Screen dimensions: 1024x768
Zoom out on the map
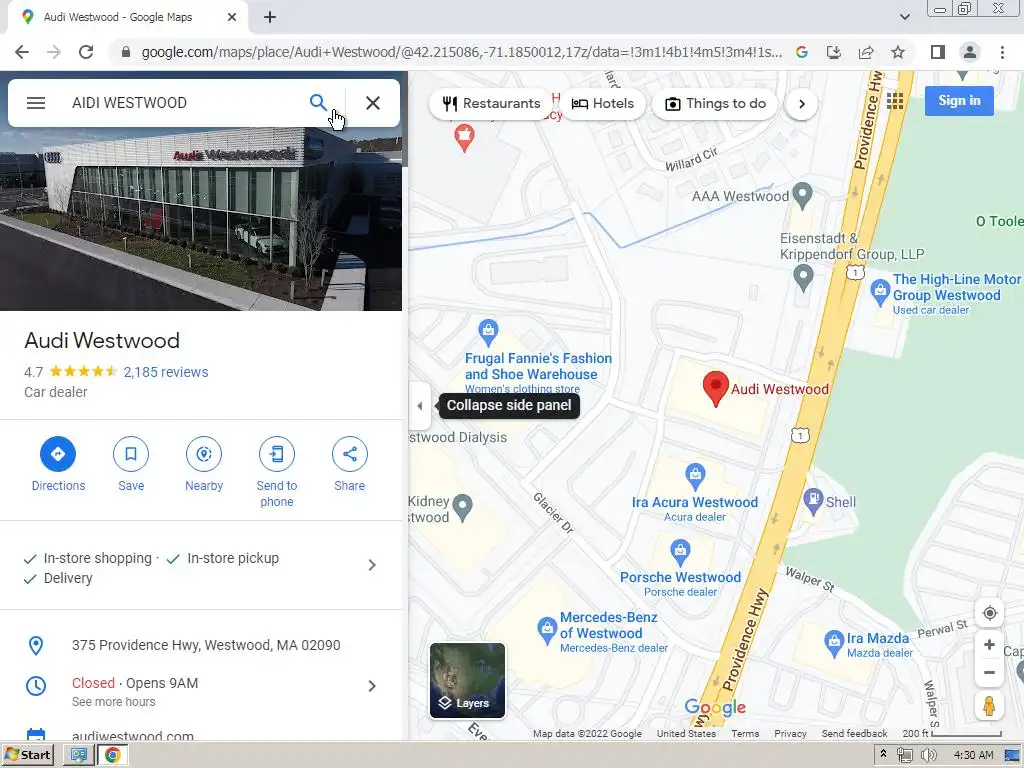pyautogui.click(x=989, y=672)
